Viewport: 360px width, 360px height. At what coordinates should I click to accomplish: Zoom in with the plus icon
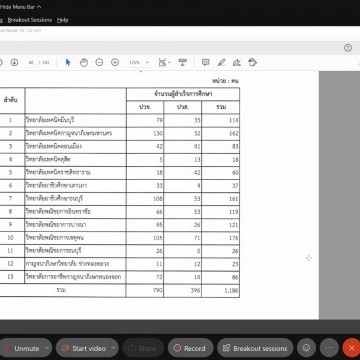[115, 62]
